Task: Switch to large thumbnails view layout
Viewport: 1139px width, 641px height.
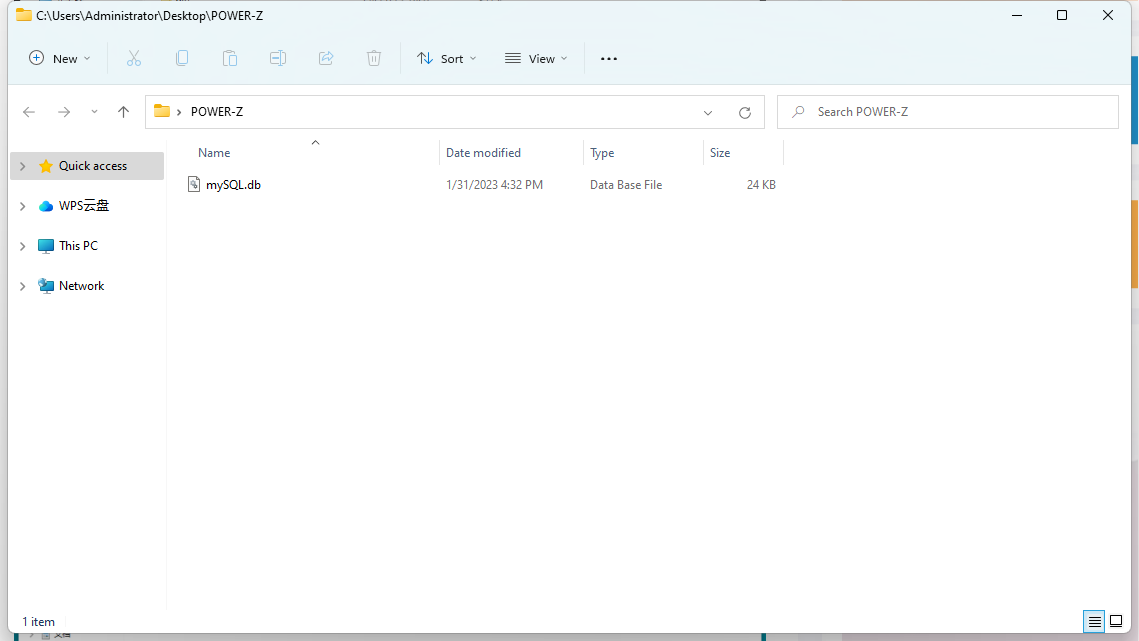Action: click(1117, 622)
